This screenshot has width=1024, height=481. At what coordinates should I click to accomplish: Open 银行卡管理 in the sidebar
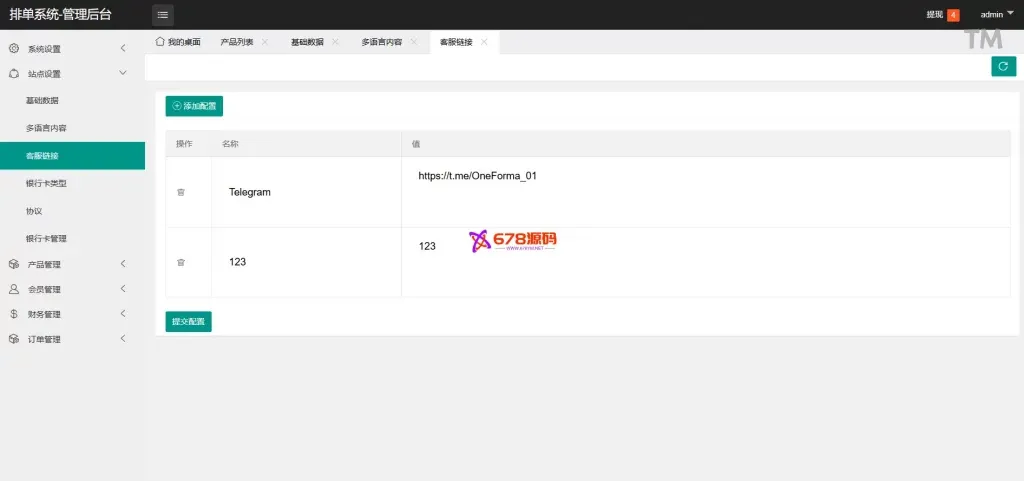click(x=46, y=239)
